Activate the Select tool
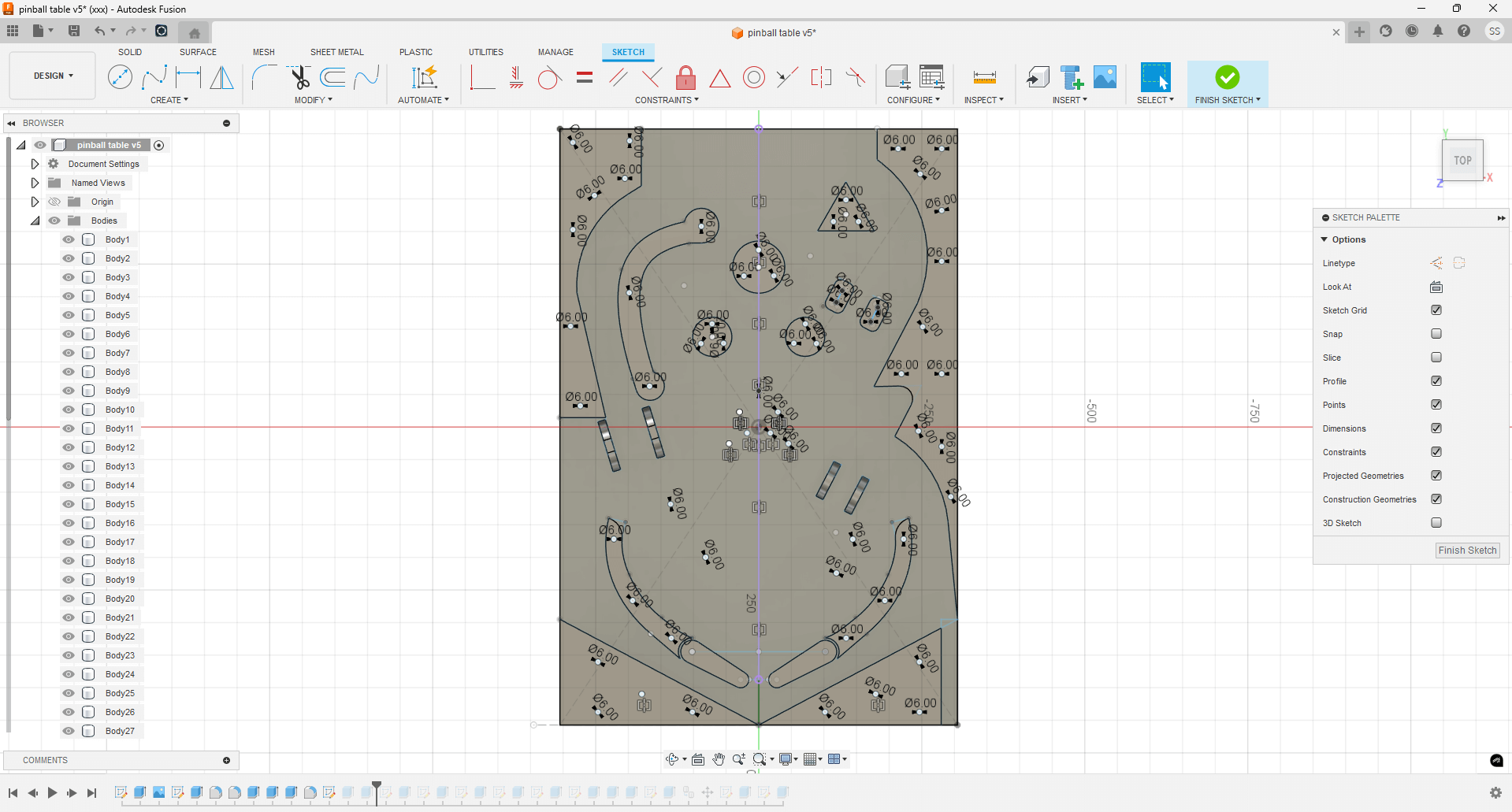 [x=1155, y=77]
